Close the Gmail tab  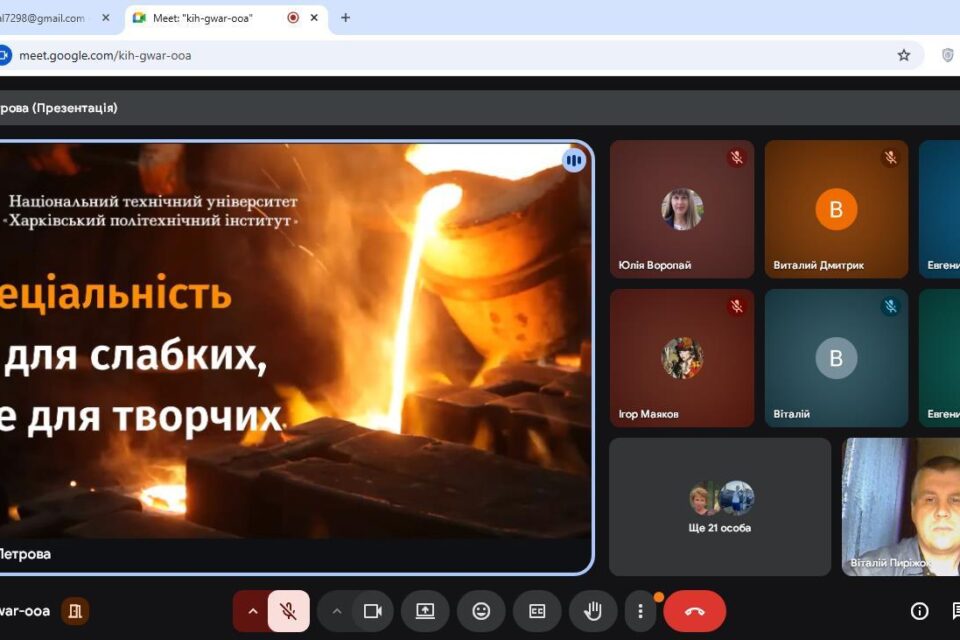pos(106,18)
